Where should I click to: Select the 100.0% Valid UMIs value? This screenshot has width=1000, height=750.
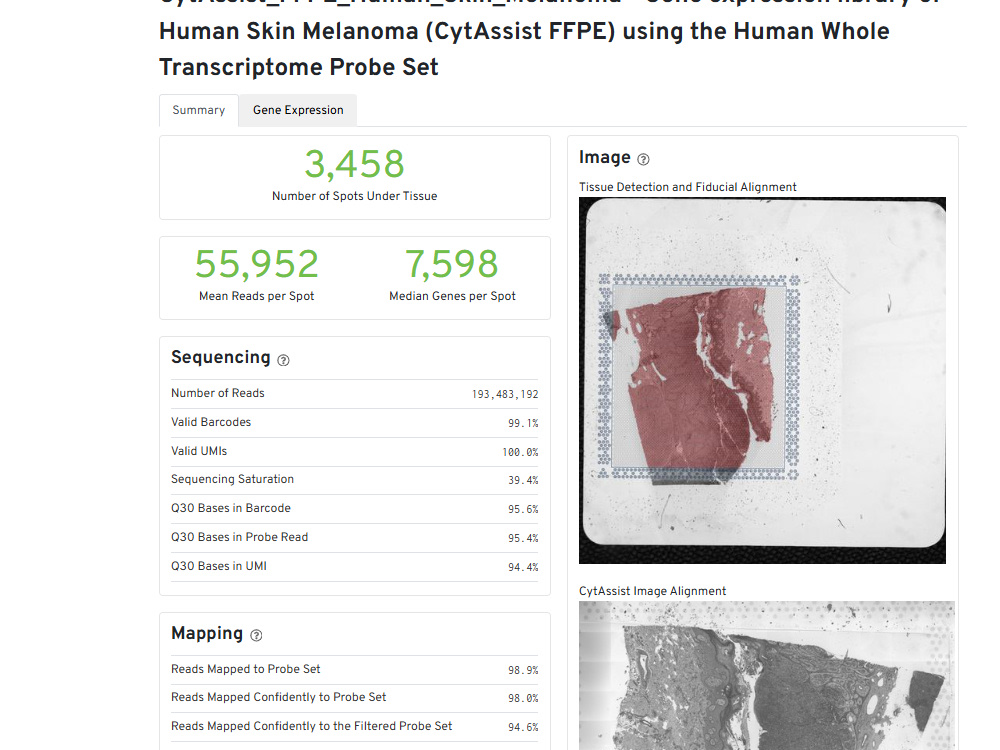click(x=520, y=452)
